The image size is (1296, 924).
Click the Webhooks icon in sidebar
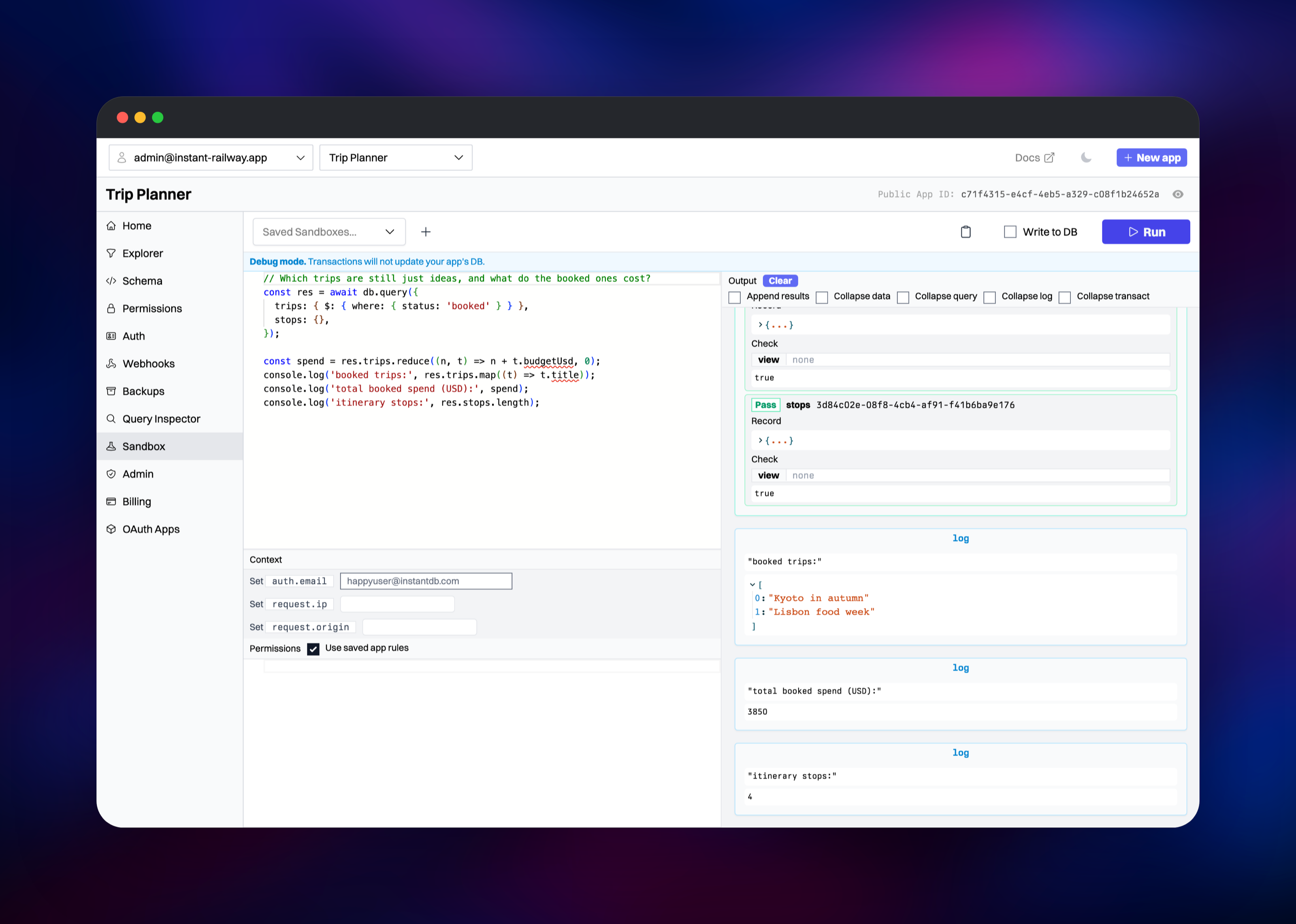point(111,364)
